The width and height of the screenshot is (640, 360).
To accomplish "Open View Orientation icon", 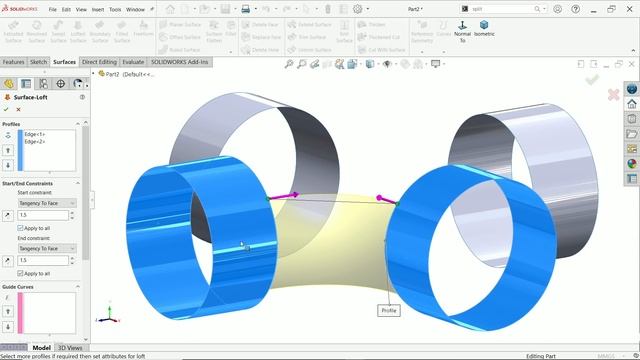I will click(352, 64).
